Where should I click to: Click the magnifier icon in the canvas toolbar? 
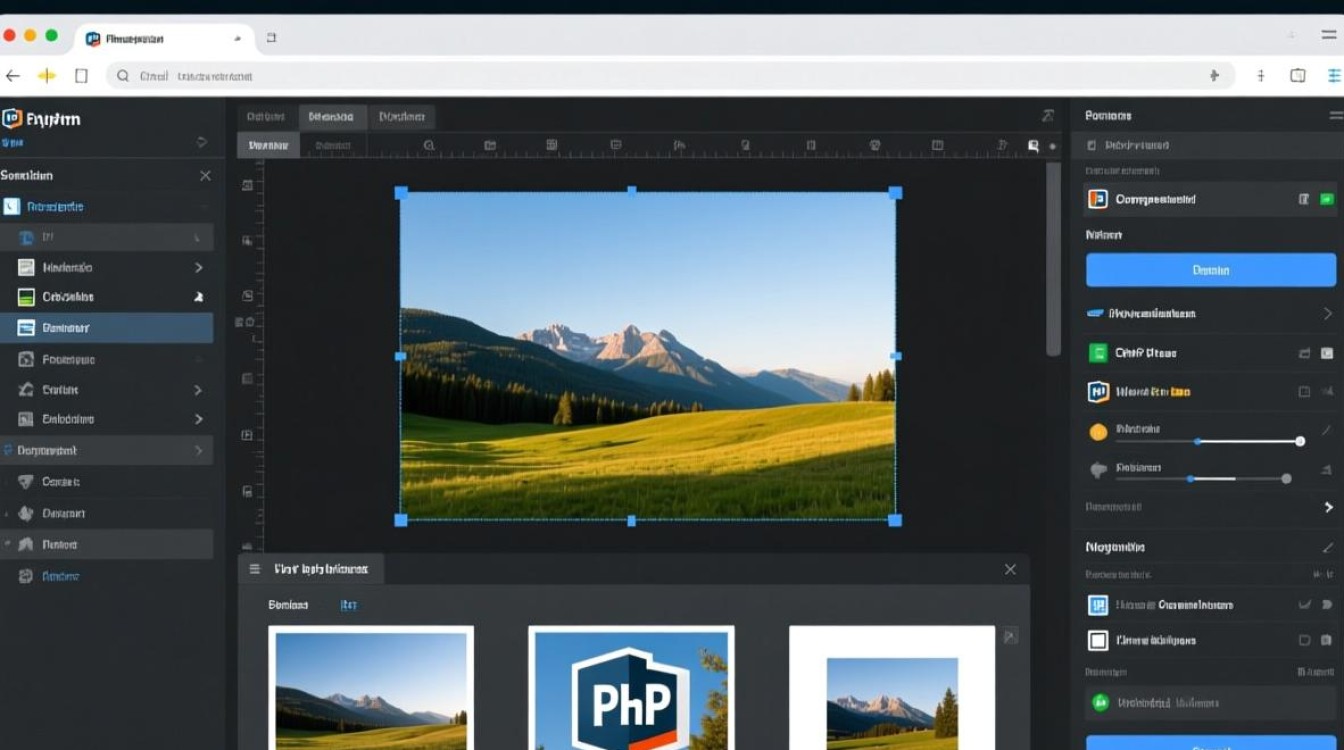point(429,146)
